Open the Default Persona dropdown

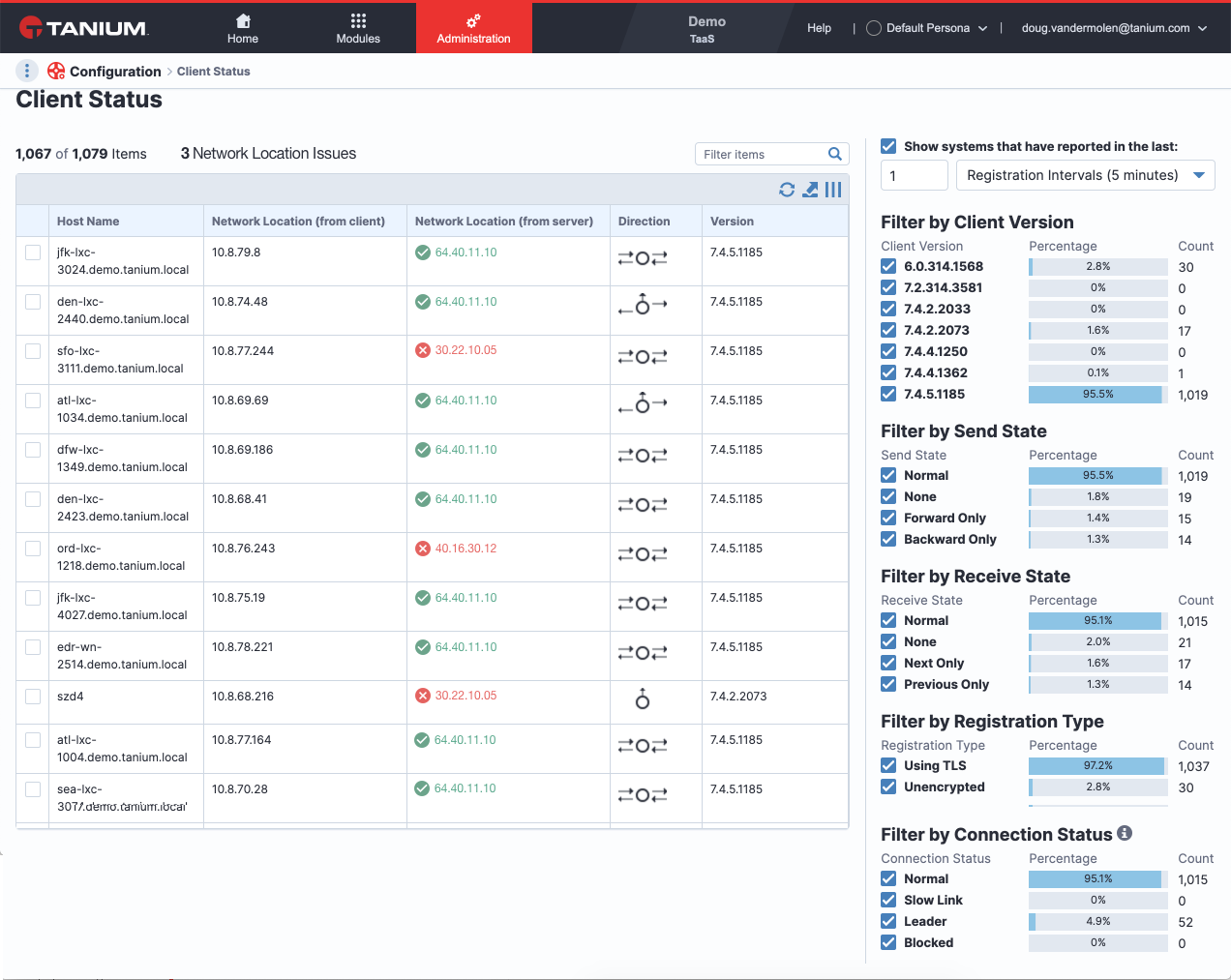click(927, 28)
